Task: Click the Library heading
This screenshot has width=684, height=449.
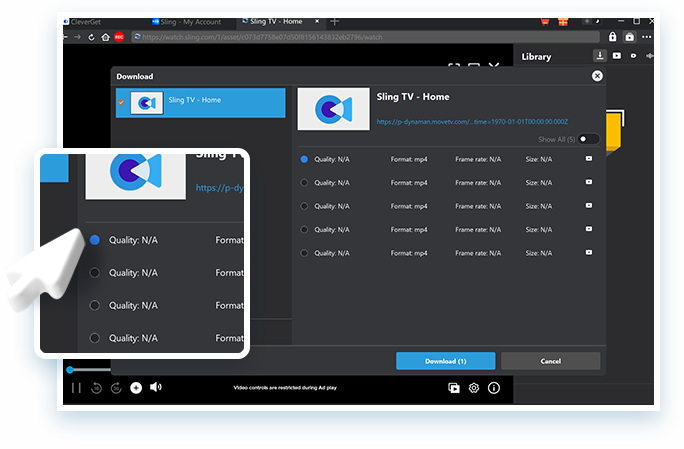Action: (x=536, y=57)
